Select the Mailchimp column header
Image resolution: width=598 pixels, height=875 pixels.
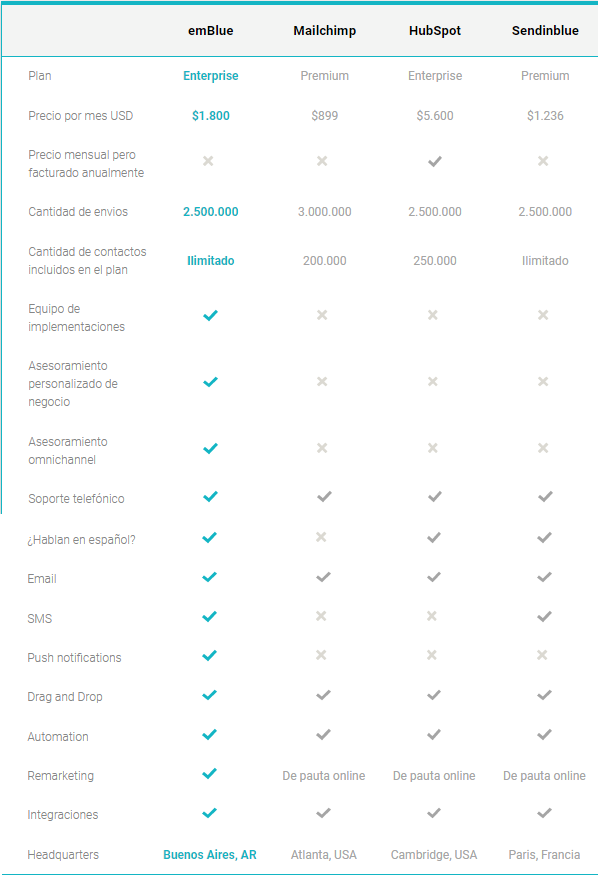point(325,31)
